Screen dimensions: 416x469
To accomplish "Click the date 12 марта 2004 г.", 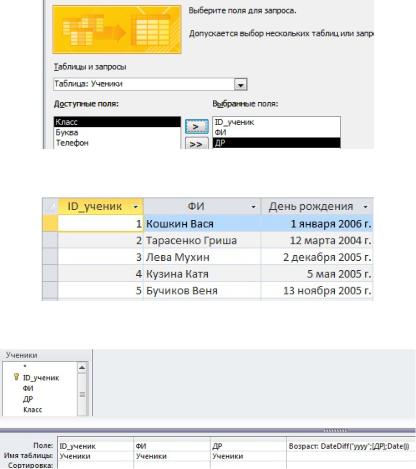I will (317, 240).
